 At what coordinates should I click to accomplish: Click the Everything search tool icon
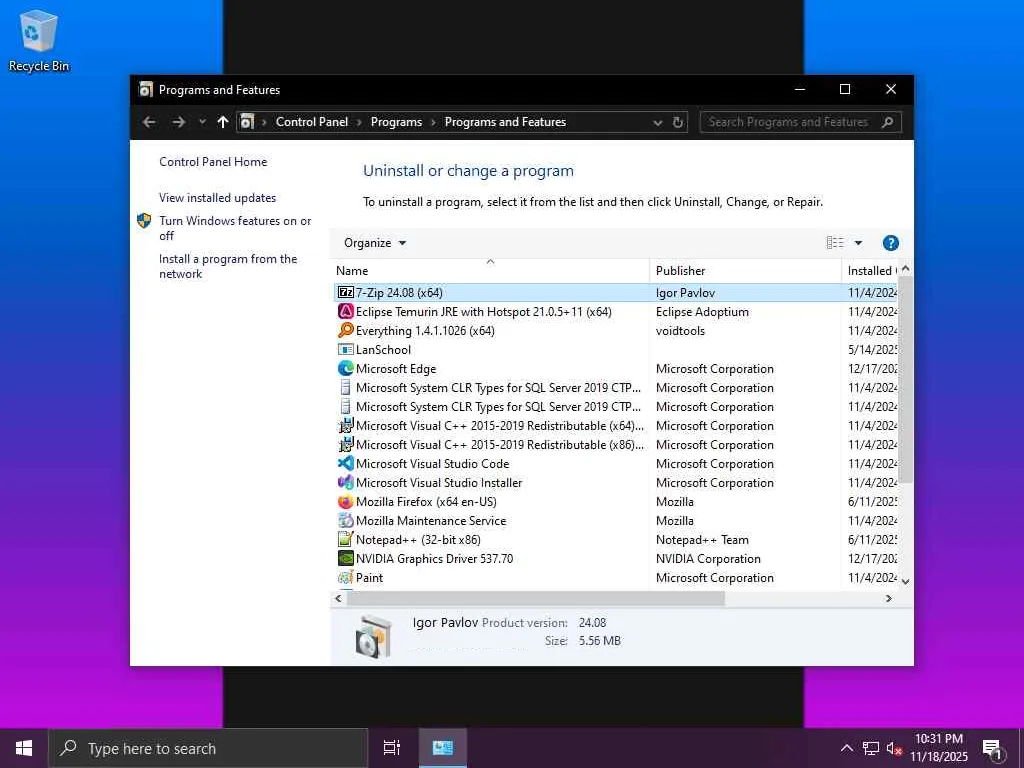coord(345,330)
